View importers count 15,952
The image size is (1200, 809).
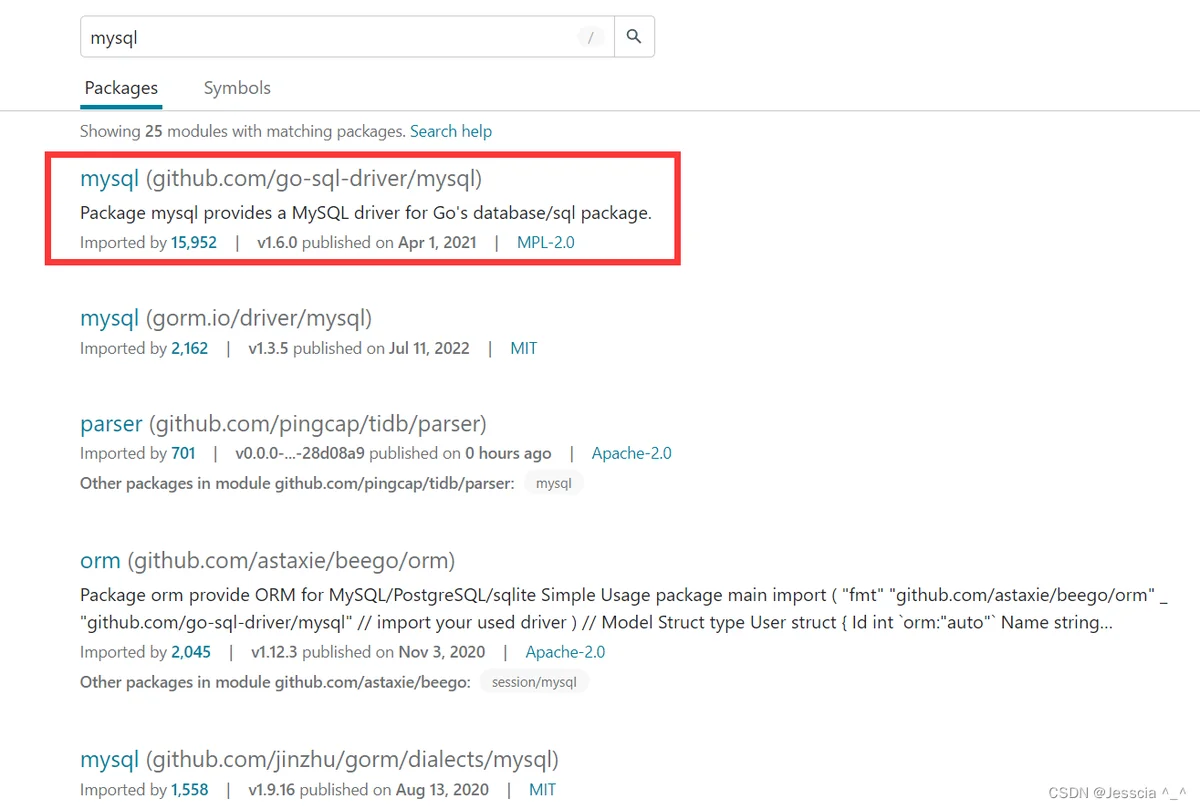[x=194, y=242]
